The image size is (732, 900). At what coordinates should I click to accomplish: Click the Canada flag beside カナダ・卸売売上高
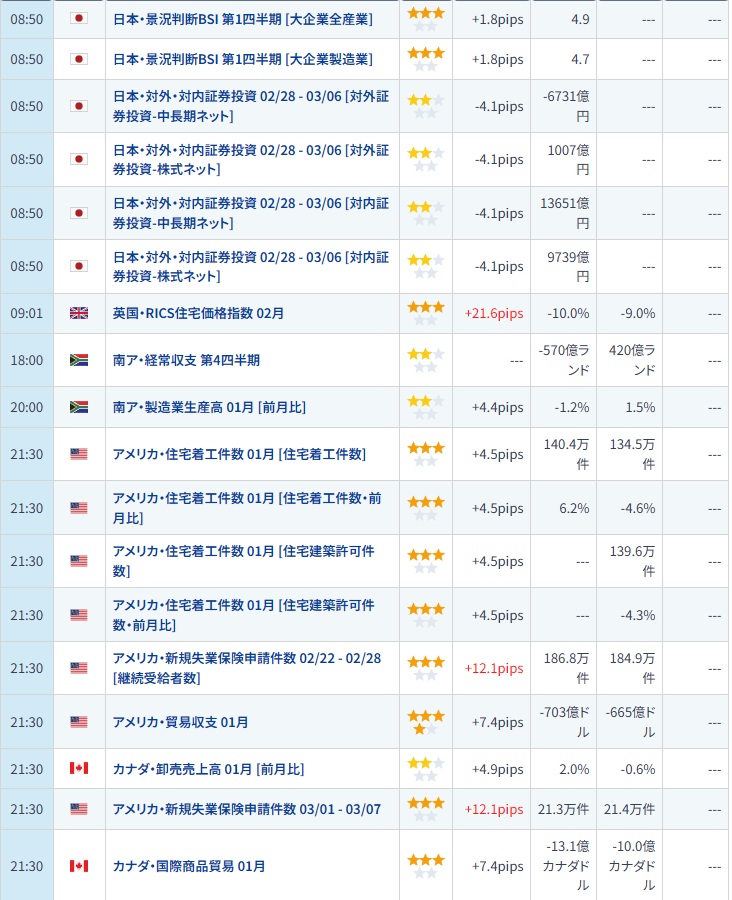click(x=79, y=768)
